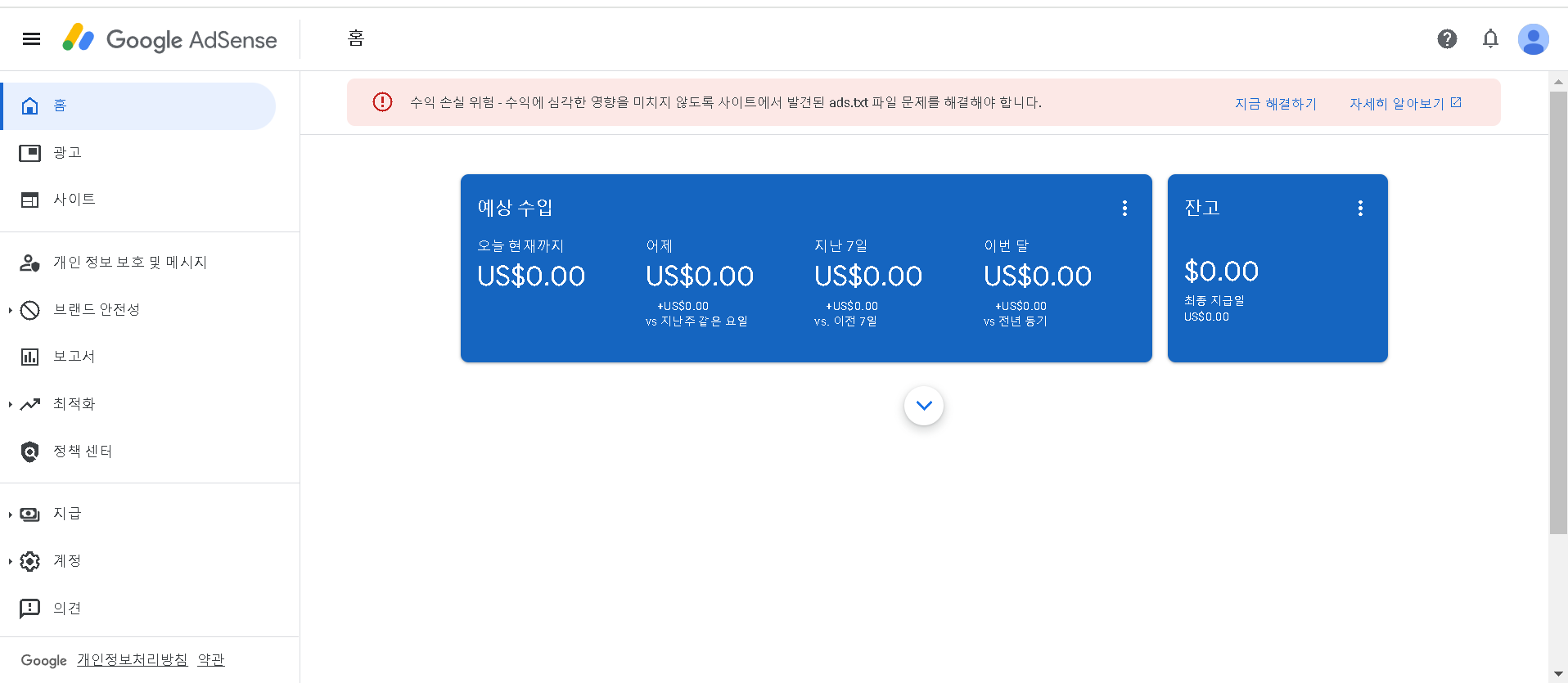Expand the 지급 sidebar section
1568x683 pixels.
tap(10, 514)
